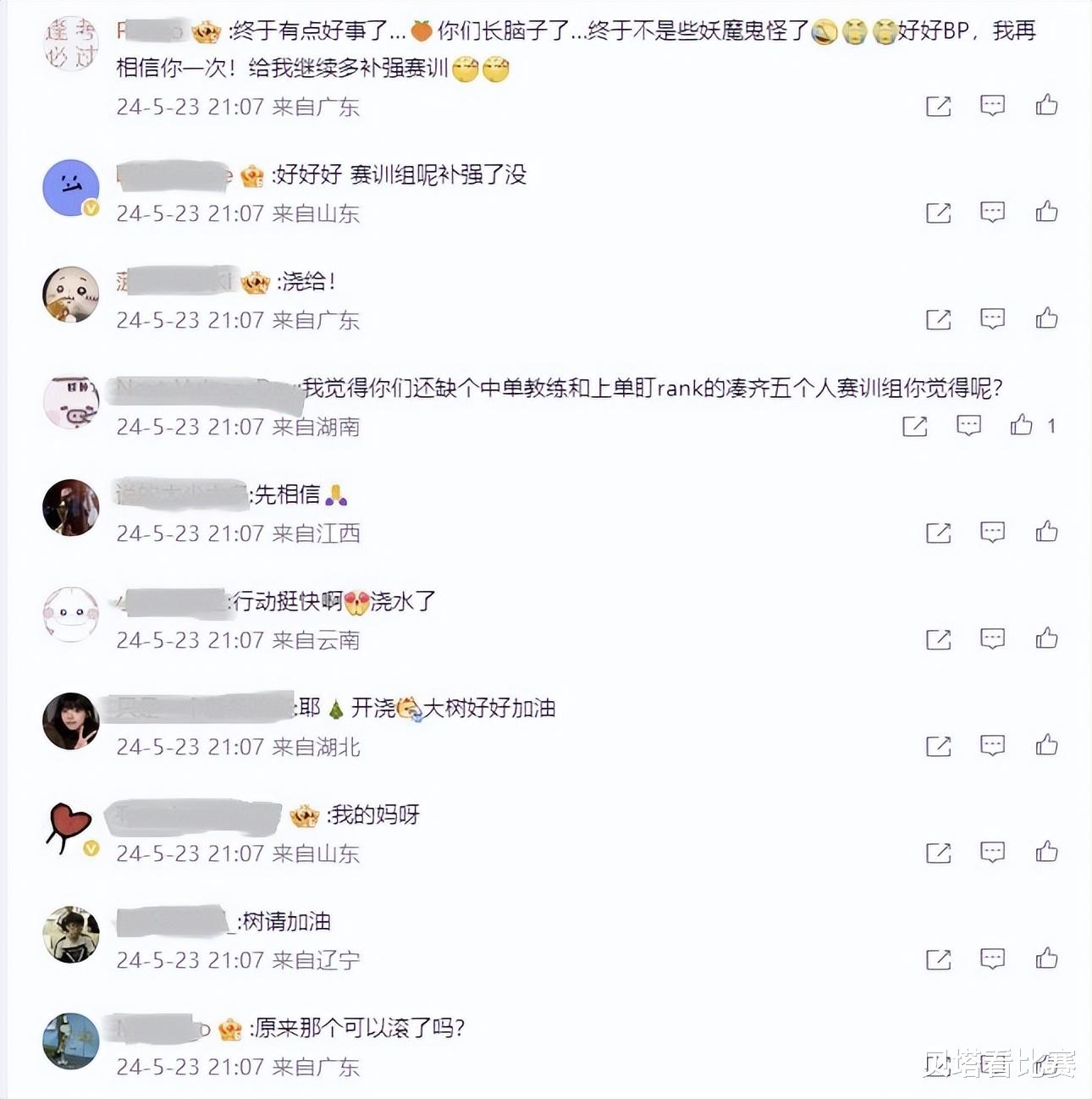Open the crown badge beside 我的妈呀 comment
This screenshot has width=1092, height=1099.
coord(304,816)
